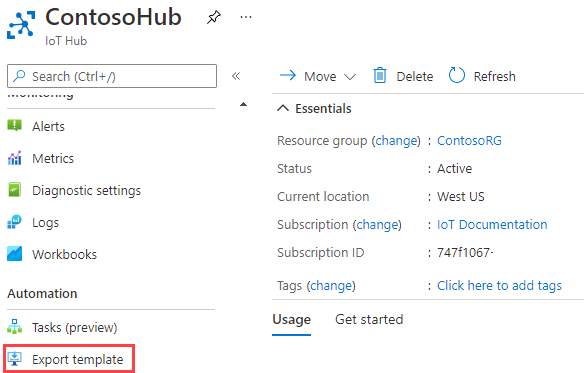
Task: Click the Refresh circular arrow icon
Action: [457, 75]
